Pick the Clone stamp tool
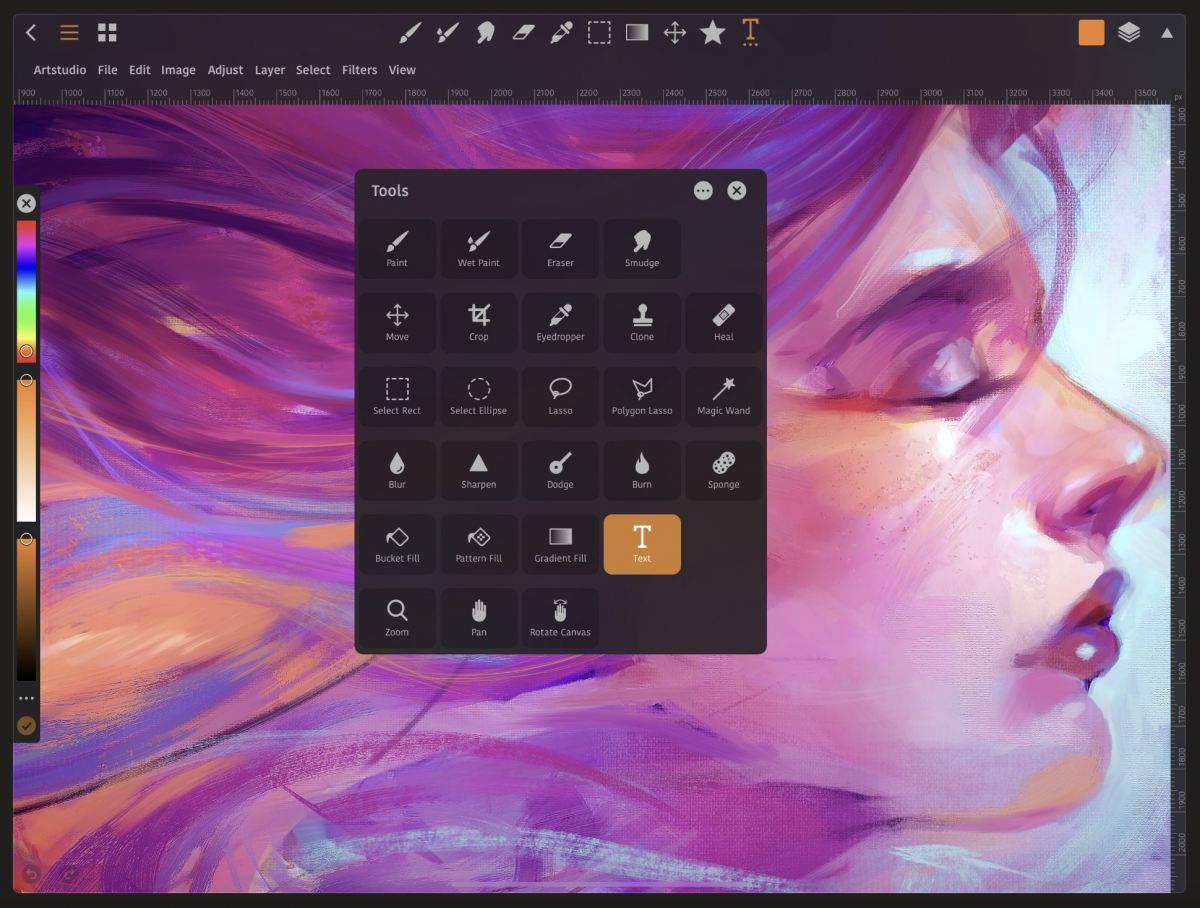1200x908 pixels. click(642, 322)
